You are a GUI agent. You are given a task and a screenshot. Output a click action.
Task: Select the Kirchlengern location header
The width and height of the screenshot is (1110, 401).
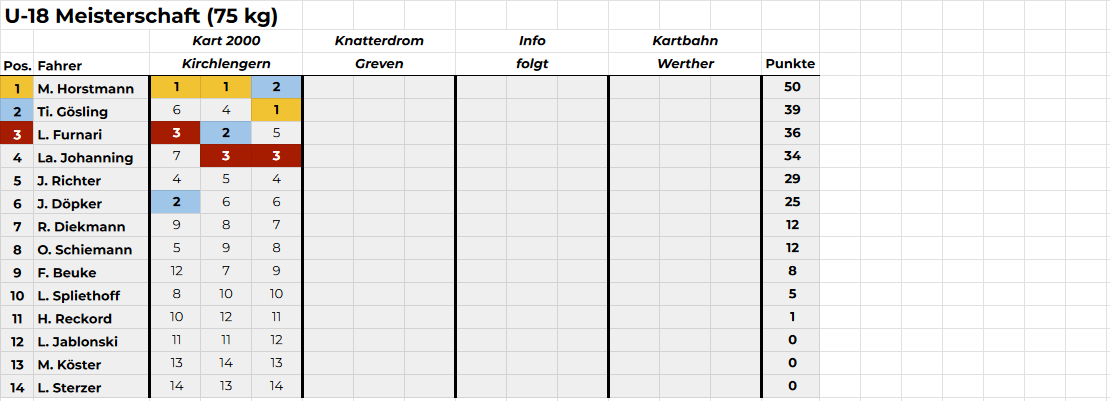(226, 64)
